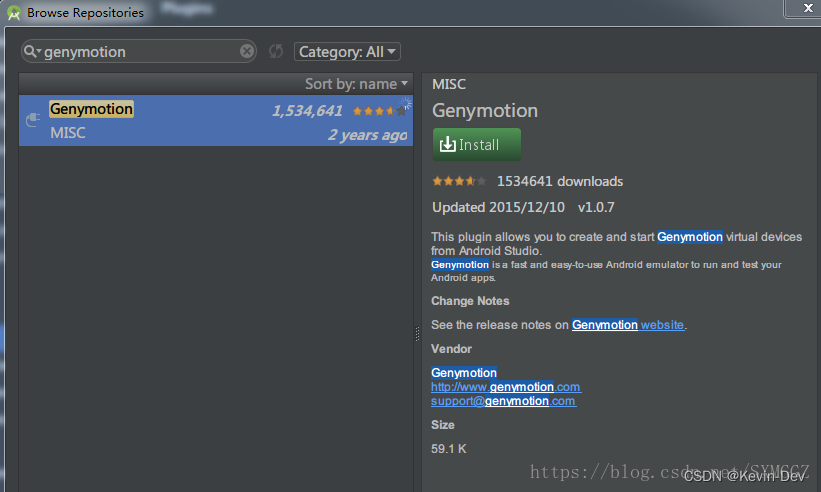This screenshot has width=821, height=492.
Task: Click the support@genymotion.com email link
Action: [x=503, y=401]
